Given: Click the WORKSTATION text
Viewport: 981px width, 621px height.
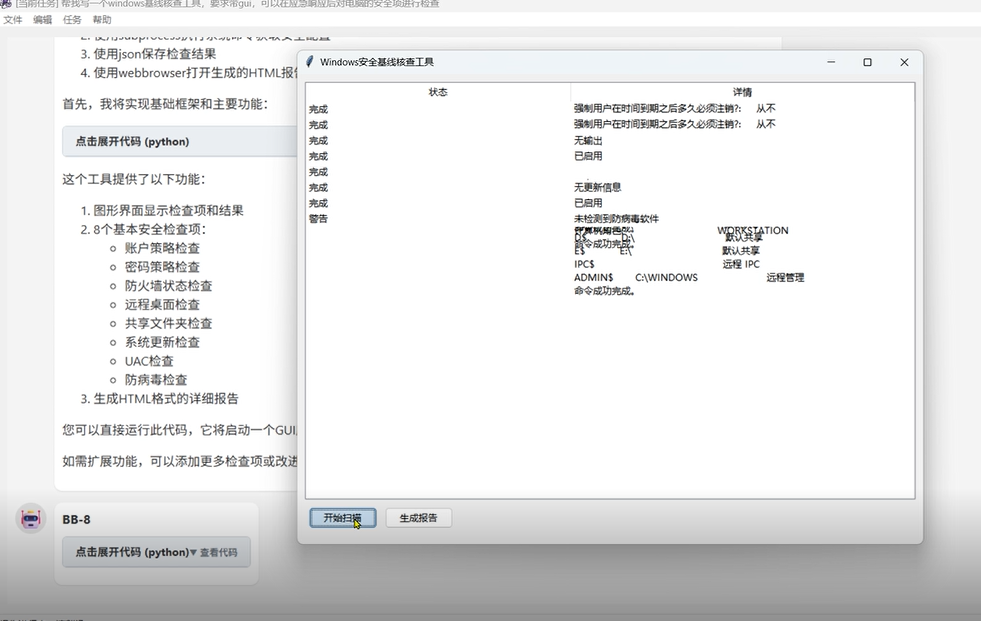Looking at the screenshot, I should [753, 230].
